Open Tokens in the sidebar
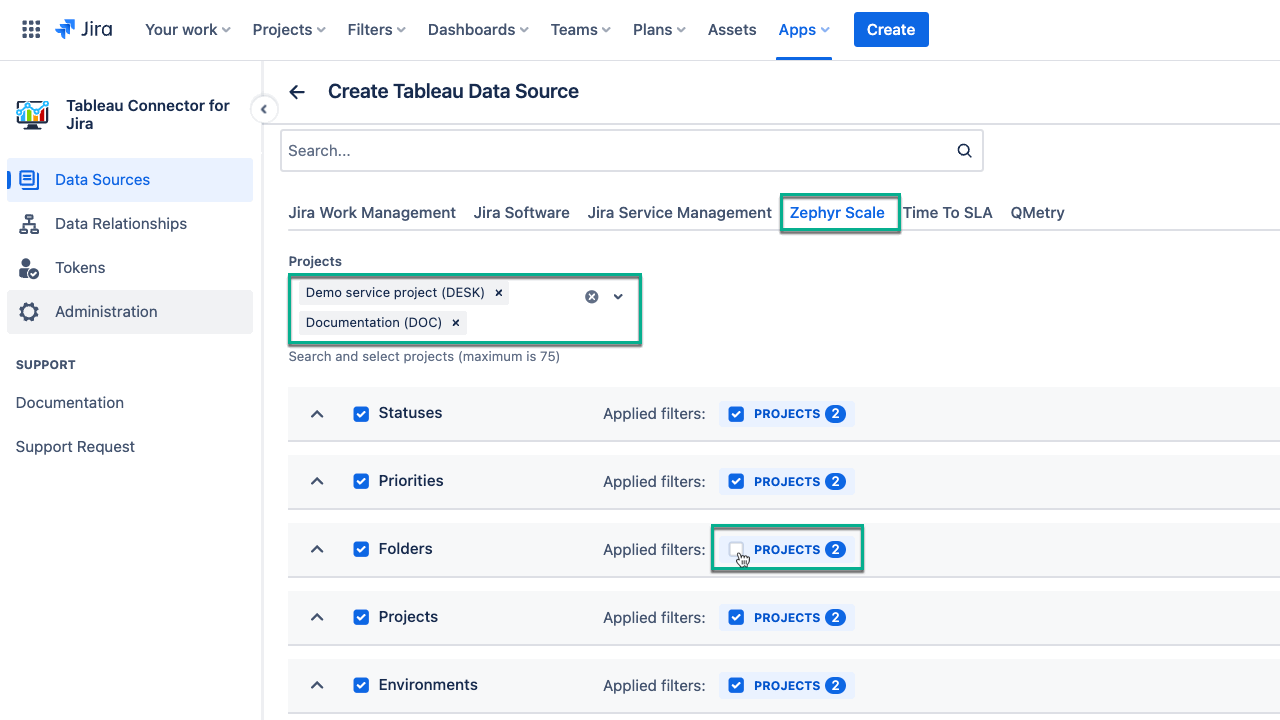 point(80,268)
